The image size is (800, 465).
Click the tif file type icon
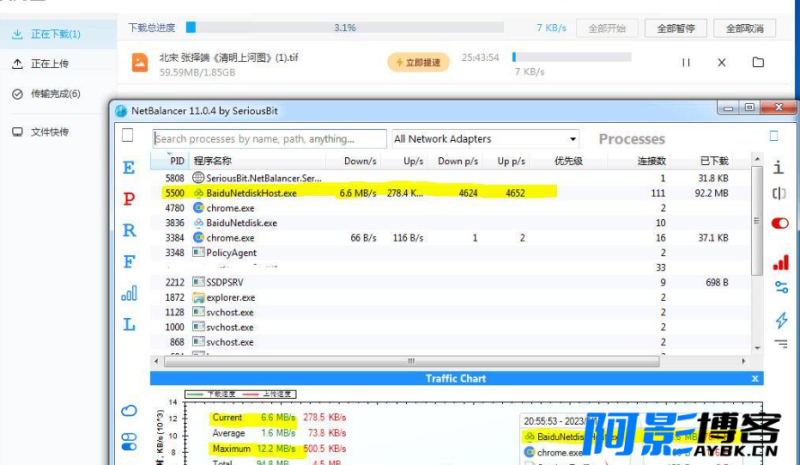point(140,63)
